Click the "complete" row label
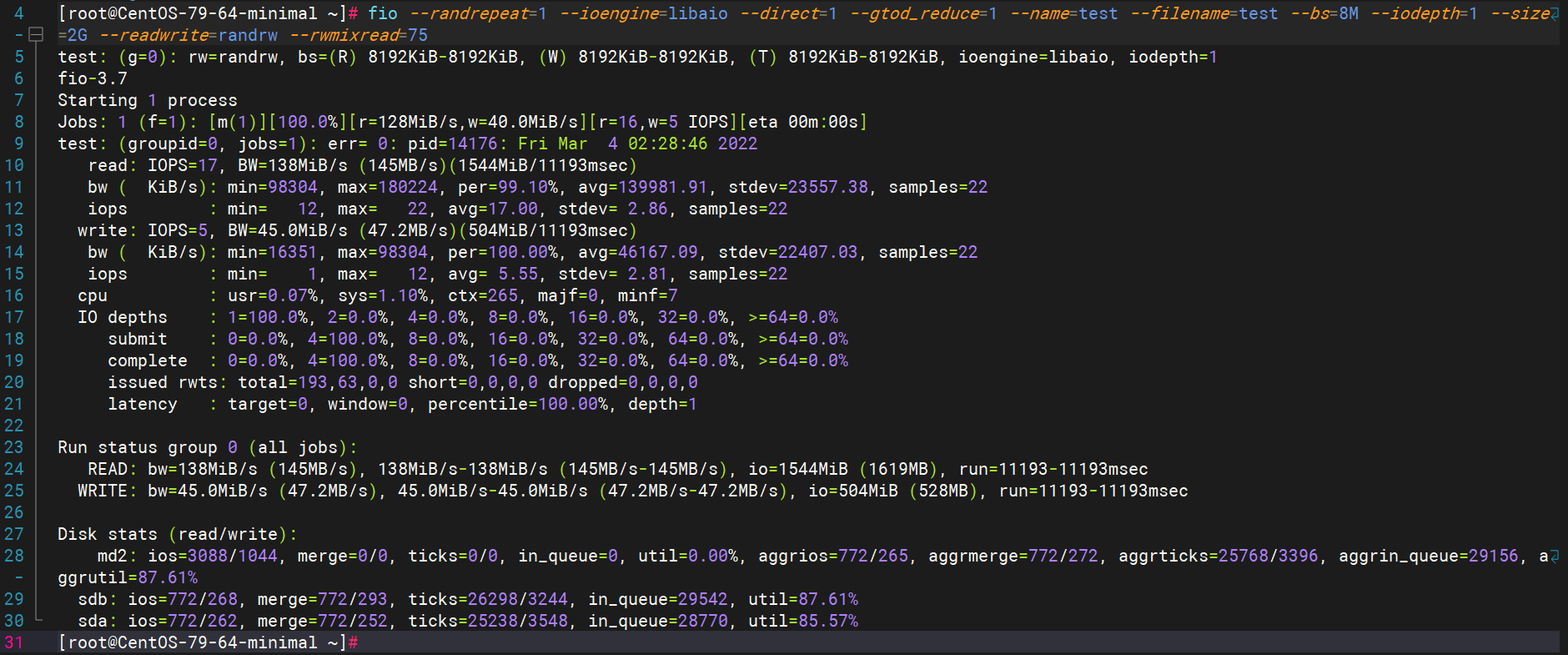The width and height of the screenshot is (1568, 655). pyautogui.click(x=148, y=360)
